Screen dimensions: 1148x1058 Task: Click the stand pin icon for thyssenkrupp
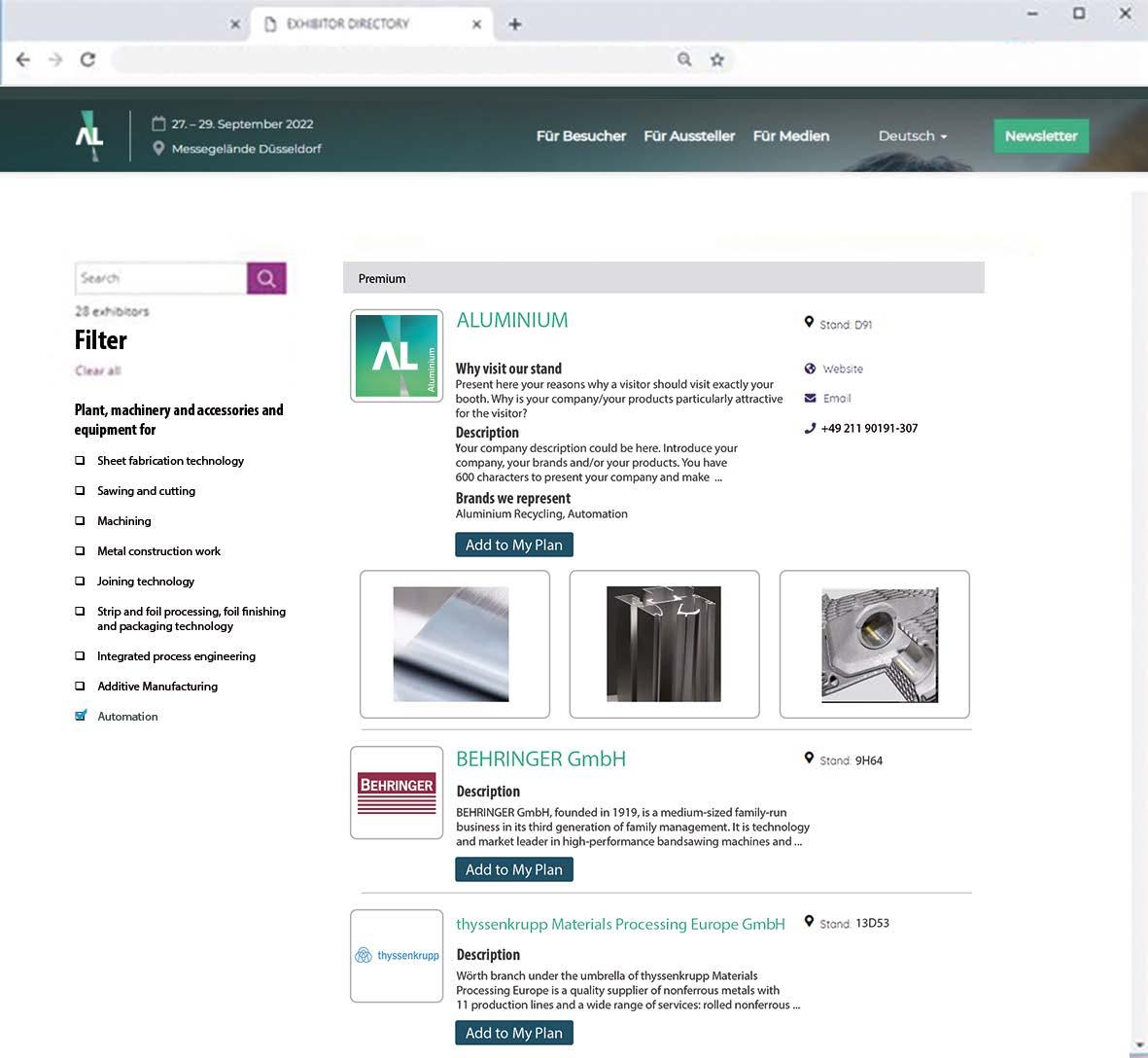[809, 921]
